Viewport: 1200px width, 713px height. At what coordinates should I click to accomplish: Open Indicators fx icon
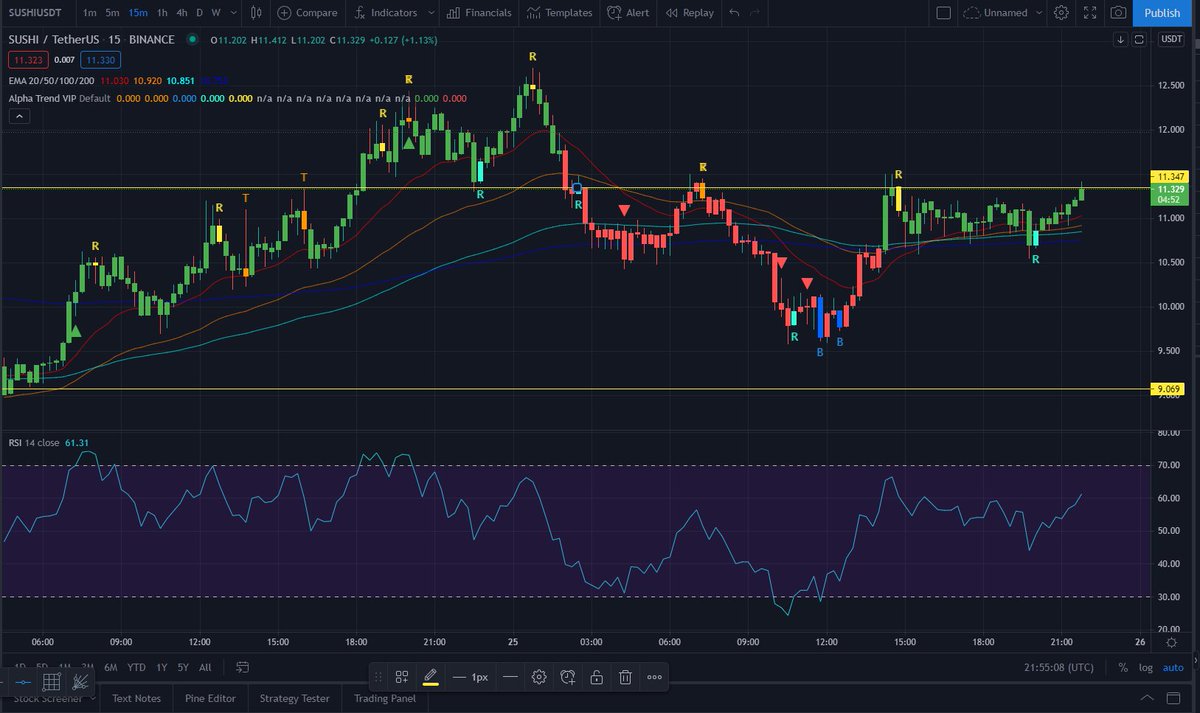tap(359, 13)
